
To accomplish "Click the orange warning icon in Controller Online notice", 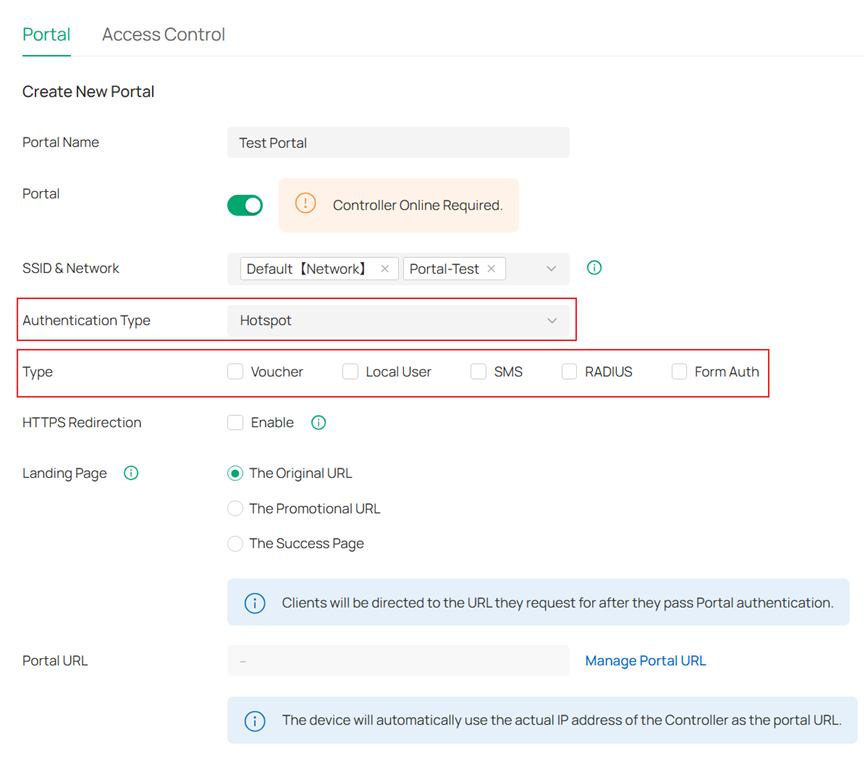I will pyautogui.click(x=306, y=204).
